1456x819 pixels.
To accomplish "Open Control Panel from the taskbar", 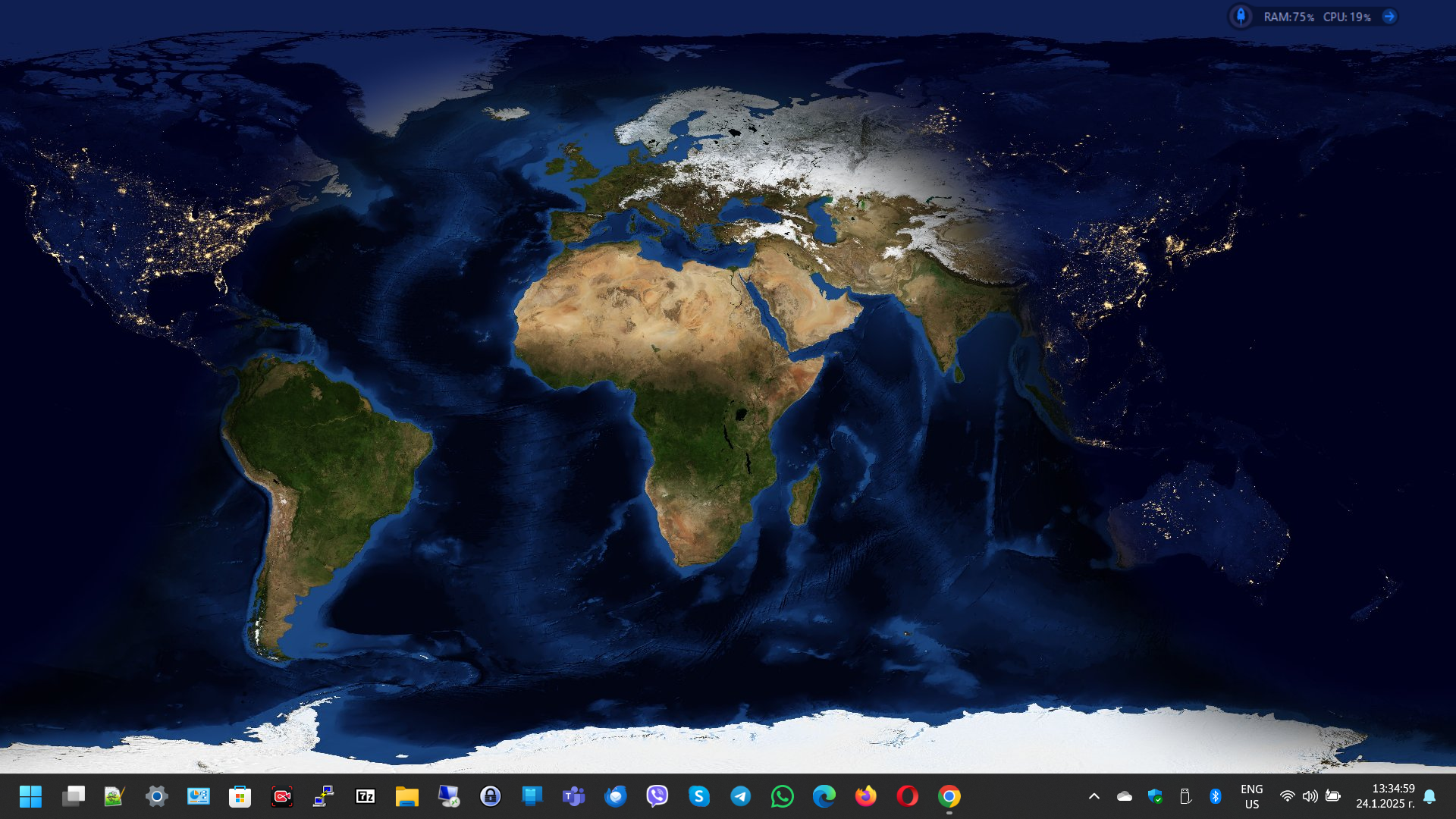I will pyautogui.click(x=199, y=796).
